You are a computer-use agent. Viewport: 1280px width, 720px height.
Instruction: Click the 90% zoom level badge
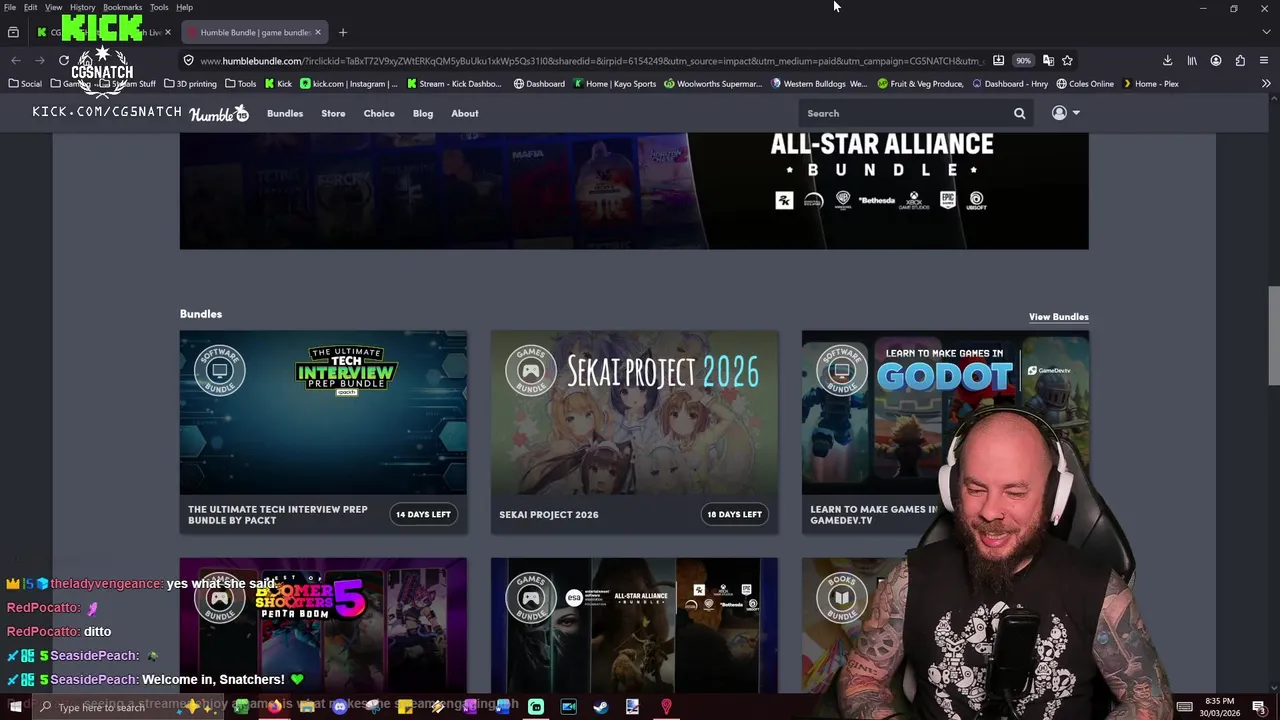(1023, 60)
